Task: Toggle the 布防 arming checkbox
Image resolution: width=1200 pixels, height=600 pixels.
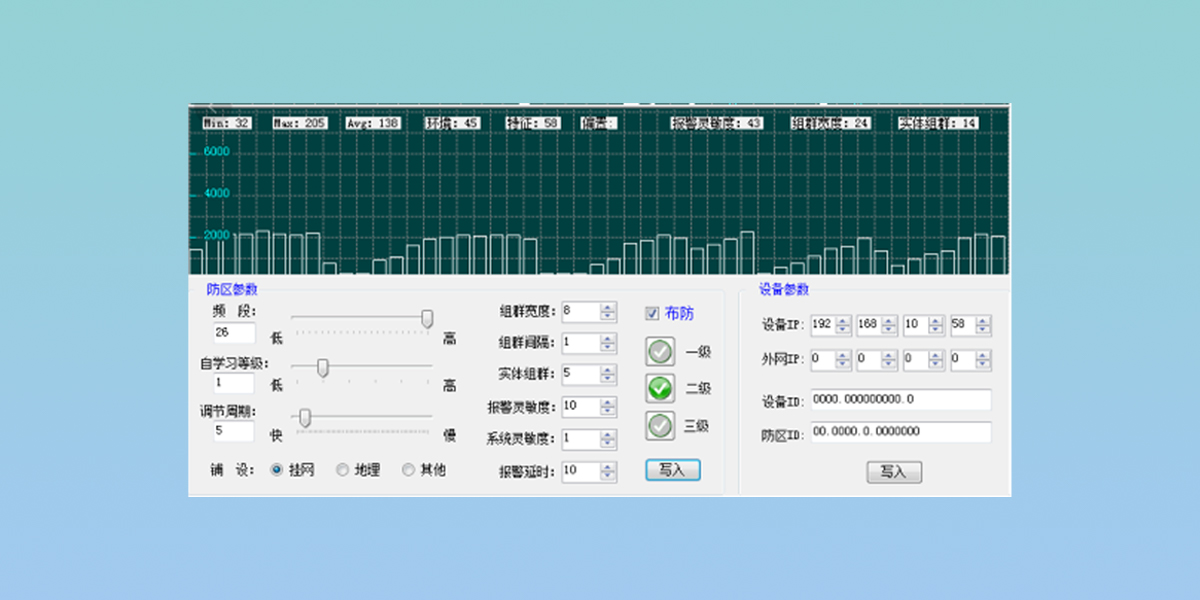Action: (x=653, y=314)
